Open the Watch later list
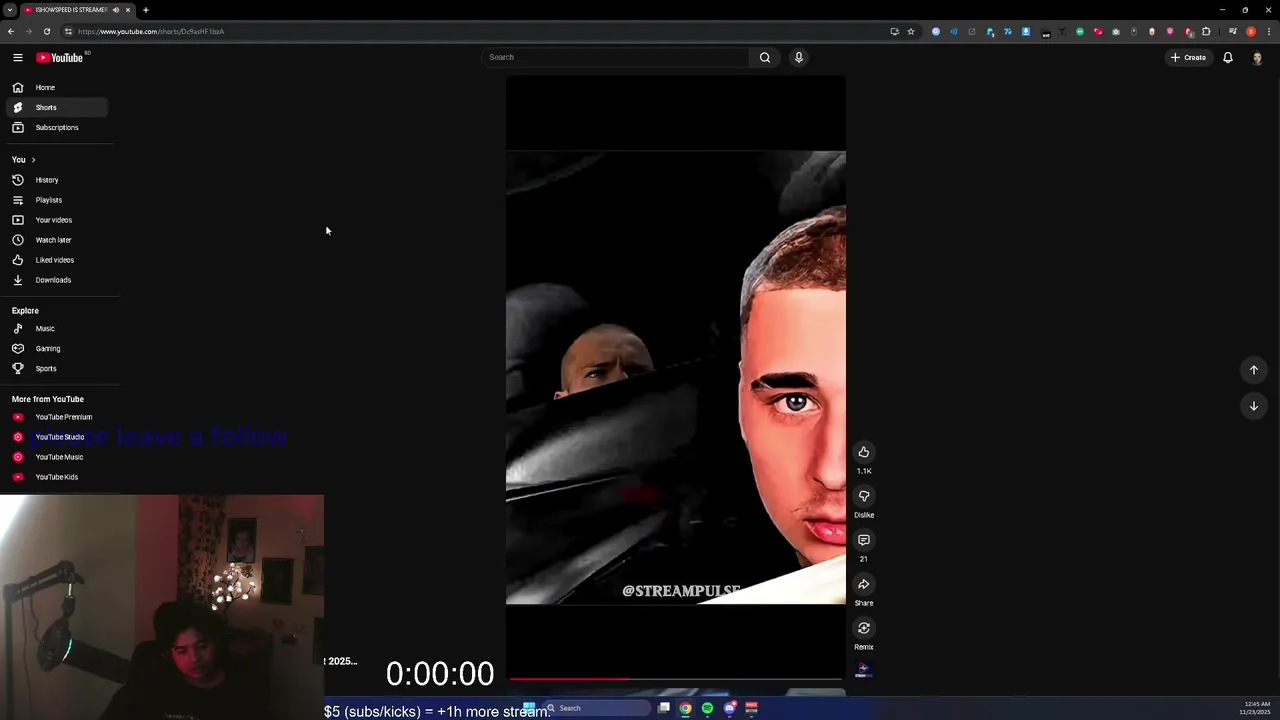This screenshot has height=720, width=1280. click(x=56, y=240)
